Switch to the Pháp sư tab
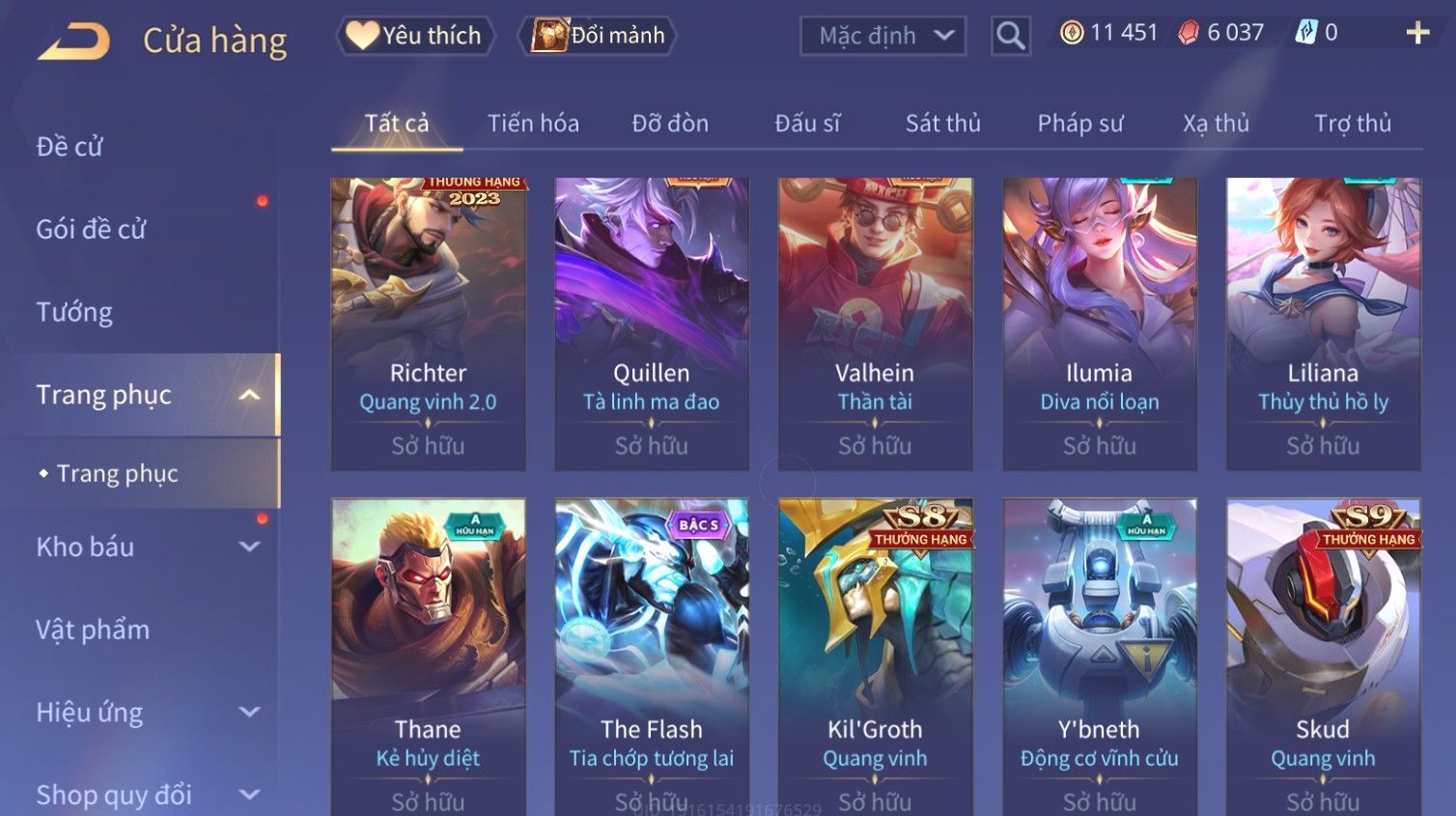Screen dimensions: 1456x816 pyautogui.click(x=1079, y=124)
